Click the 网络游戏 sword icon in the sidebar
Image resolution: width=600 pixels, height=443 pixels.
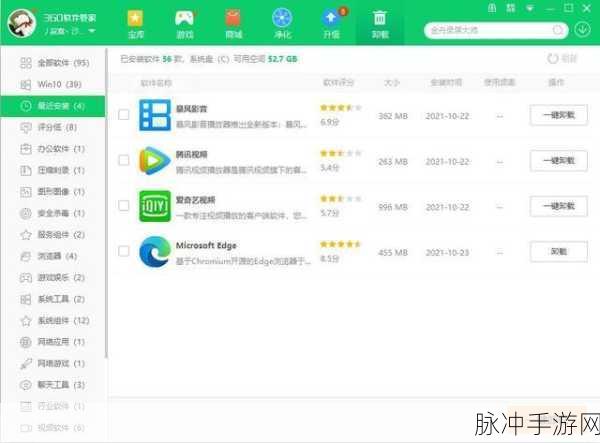26,363
